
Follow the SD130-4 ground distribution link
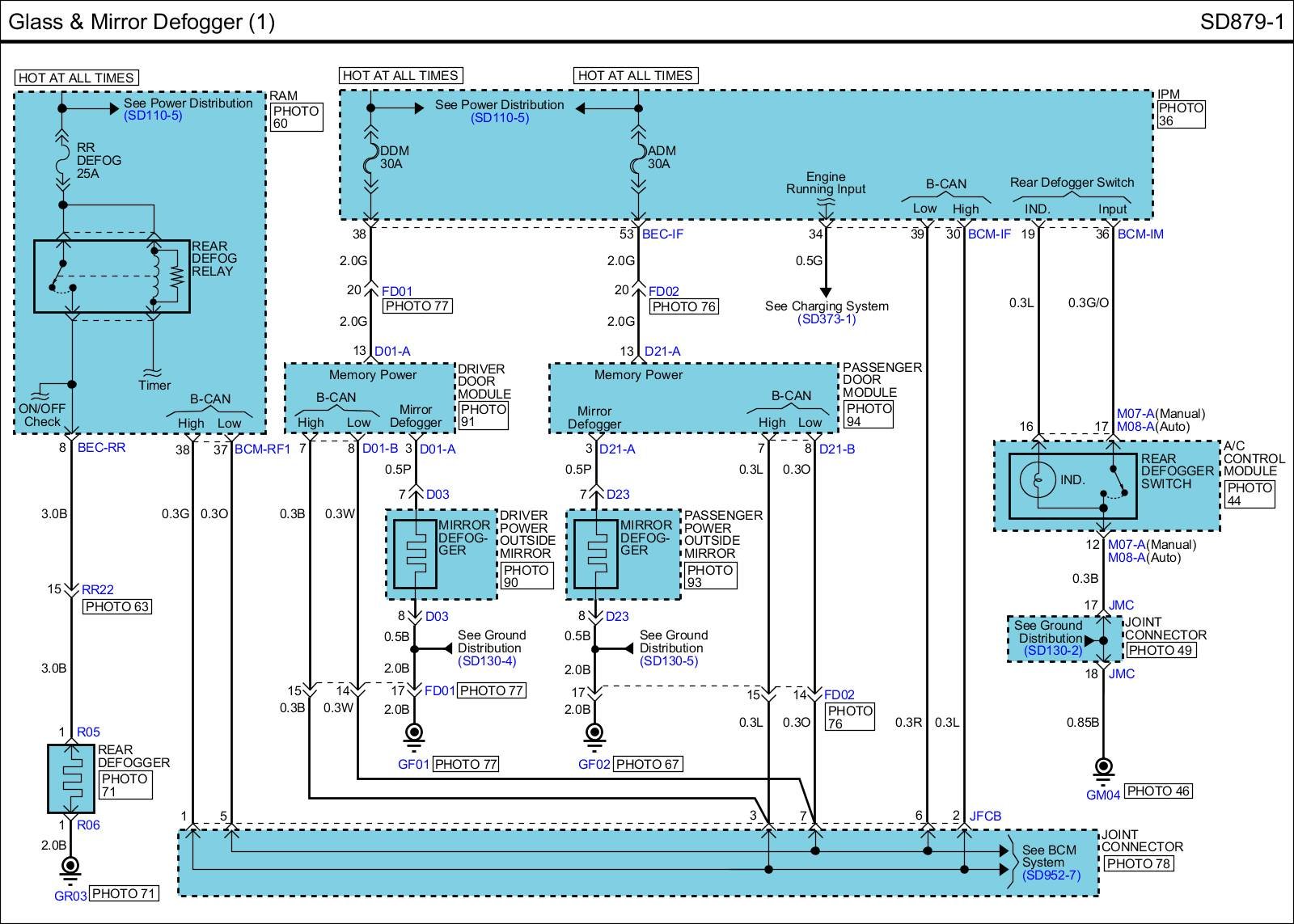point(487,661)
